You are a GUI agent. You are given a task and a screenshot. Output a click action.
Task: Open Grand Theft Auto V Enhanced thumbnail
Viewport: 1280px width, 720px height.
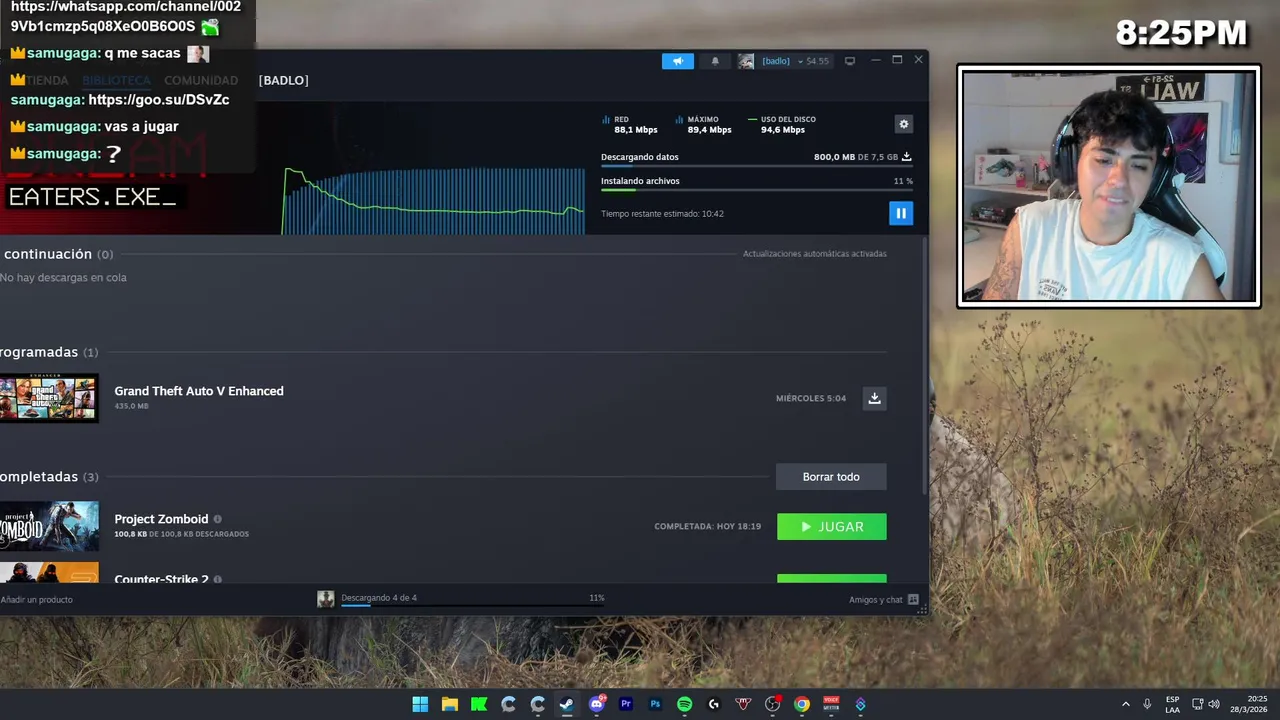pos(49,398)
